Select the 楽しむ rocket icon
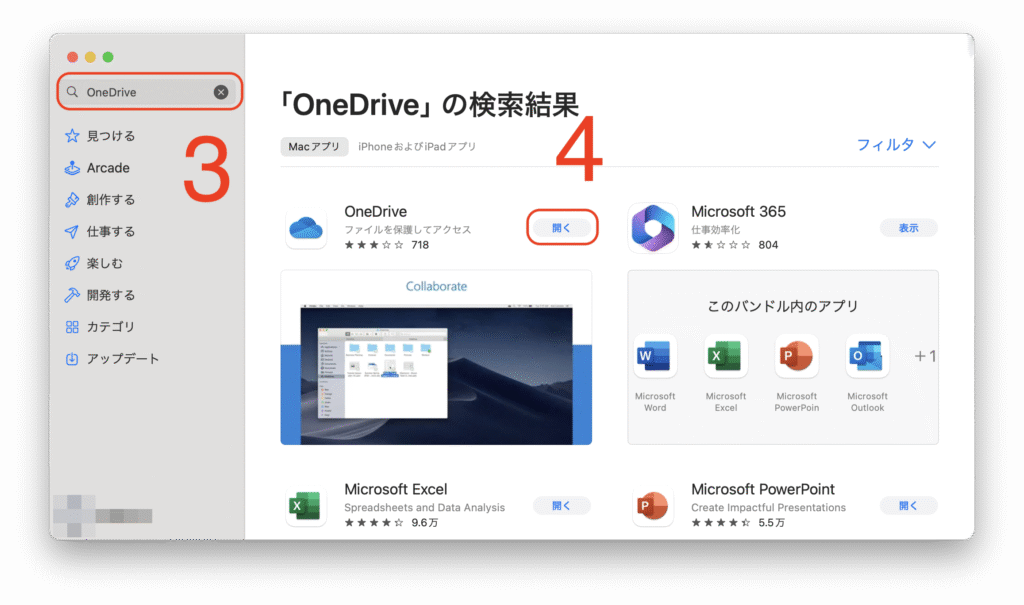 tap(72, 263)
